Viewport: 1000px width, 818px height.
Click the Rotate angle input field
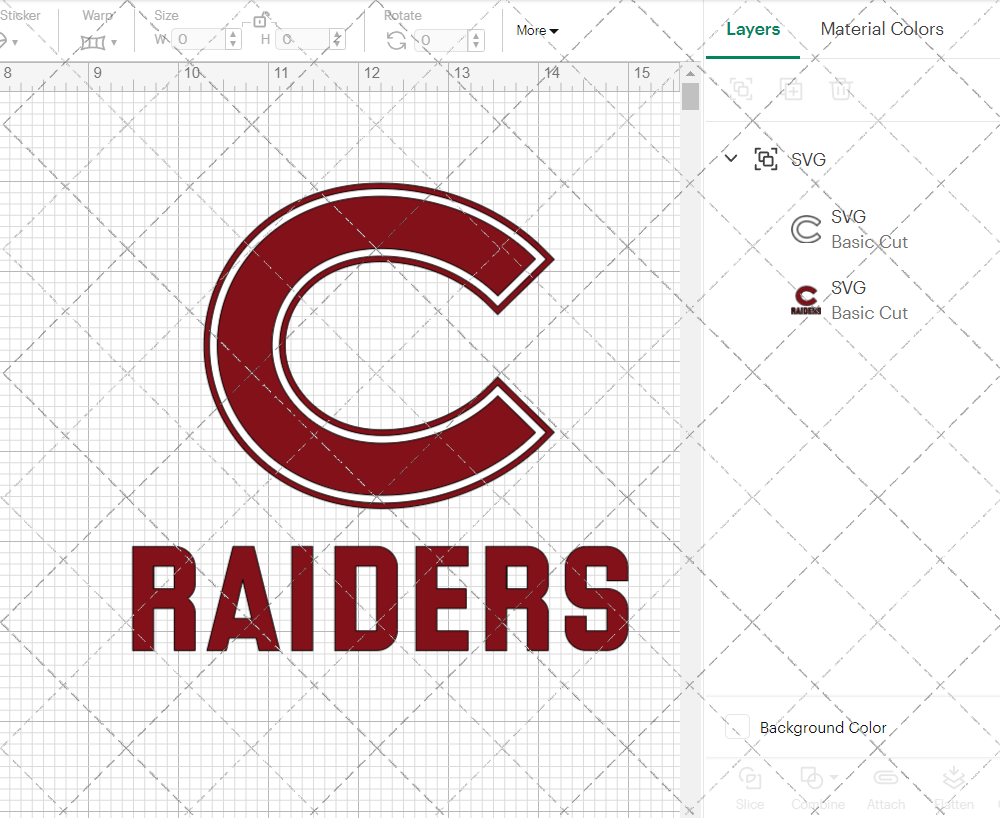click(442, 40)
